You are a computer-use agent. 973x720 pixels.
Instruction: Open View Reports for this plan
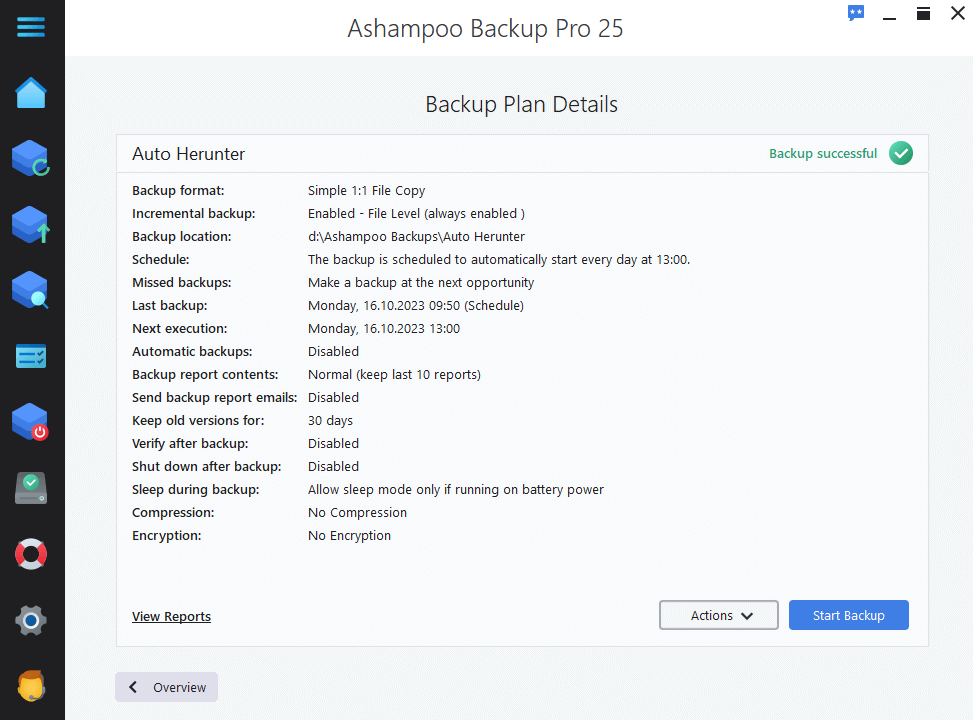171,616
